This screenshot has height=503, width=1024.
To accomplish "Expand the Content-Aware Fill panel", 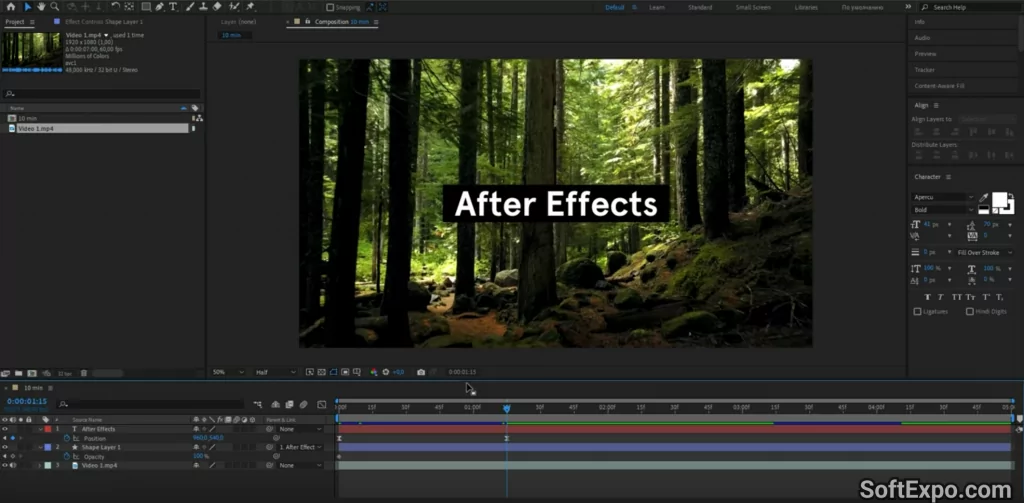I will pos(940,86).
